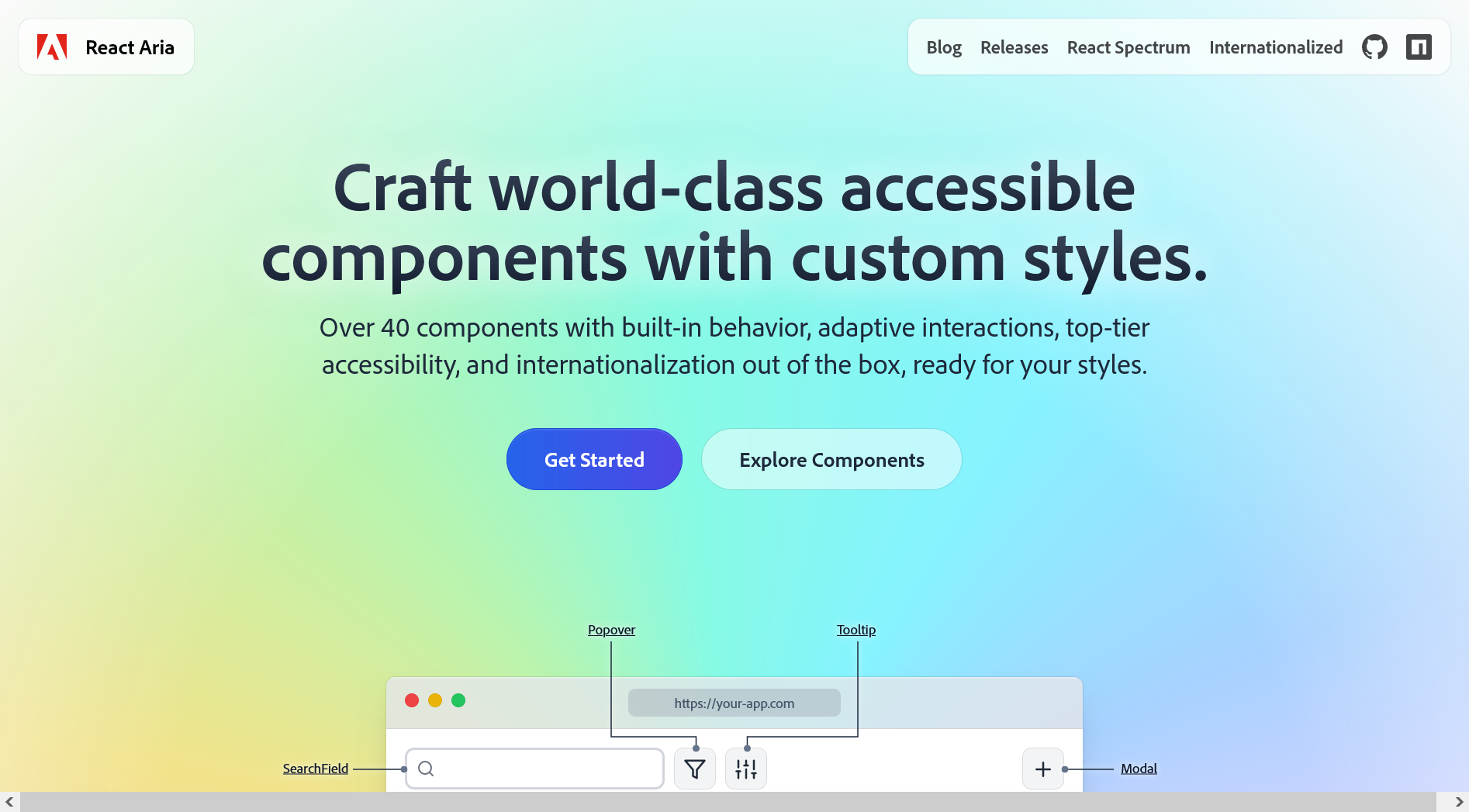This screenshot has width=1469, height=812.
Task: Open the Popover documentation link
Action: pos(611,630)
